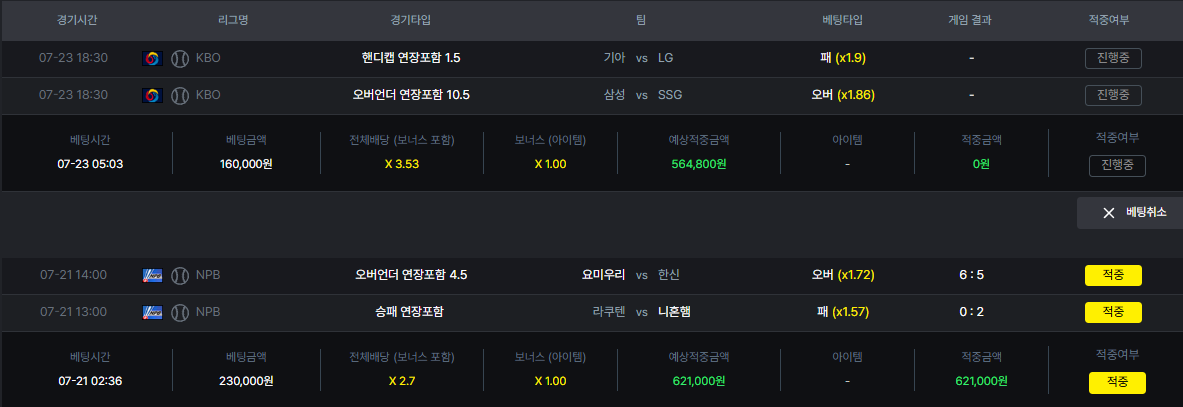
Task: Click yellow 적중 badge for 라쿠텐 vs 니혼햄
Action: [1113, 312]
